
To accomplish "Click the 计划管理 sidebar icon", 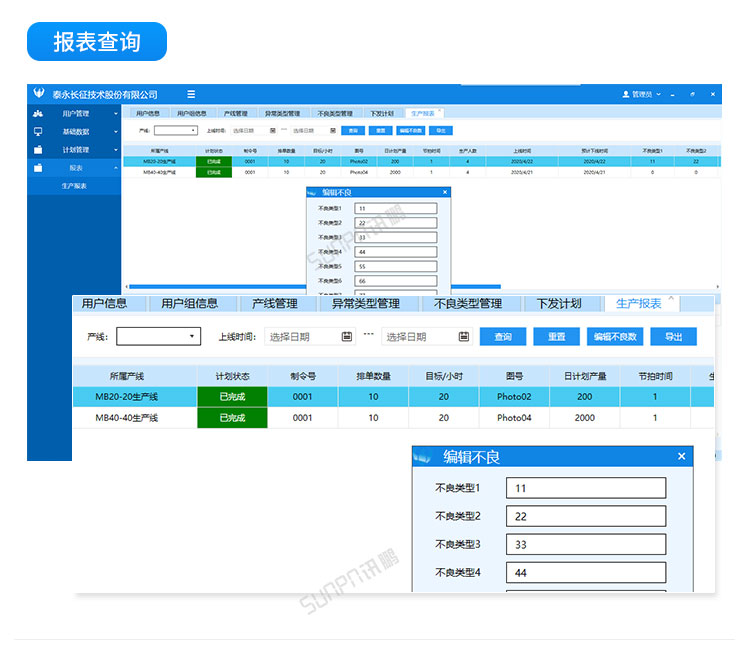I will click(38, 149).
